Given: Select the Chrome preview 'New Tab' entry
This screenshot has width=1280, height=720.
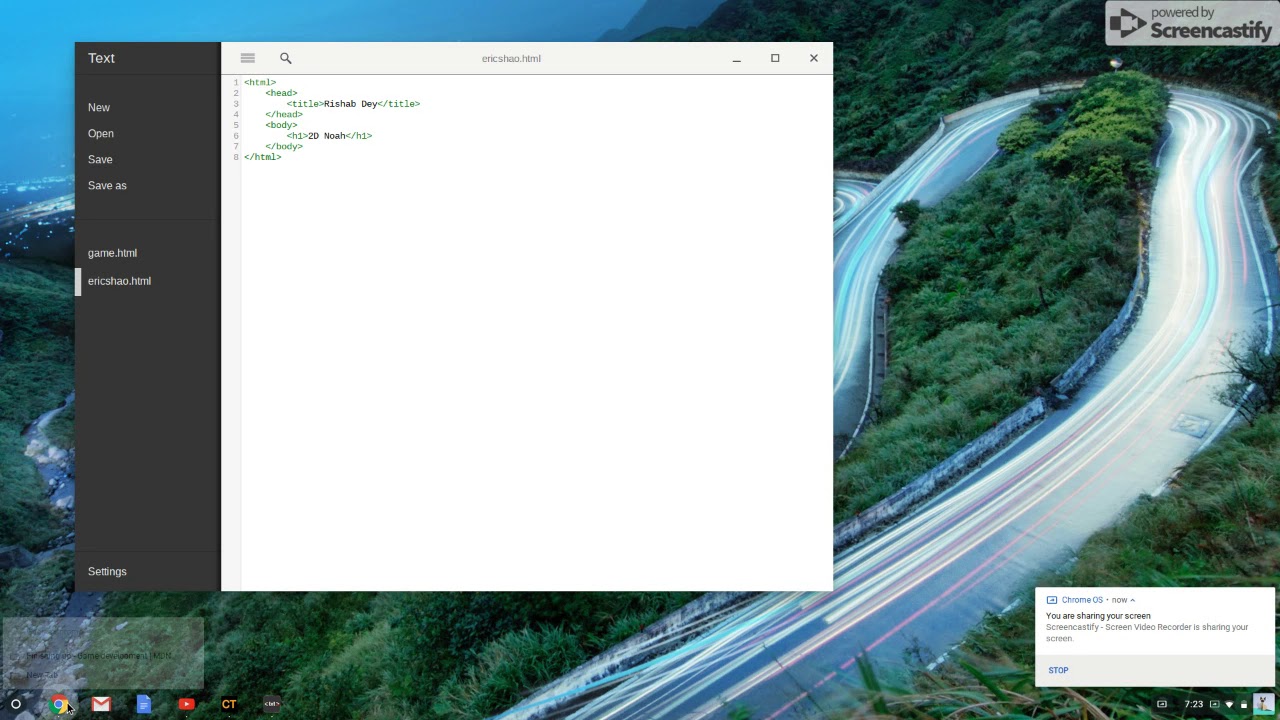Looking at the screenshot, I should tap(43, 675).
